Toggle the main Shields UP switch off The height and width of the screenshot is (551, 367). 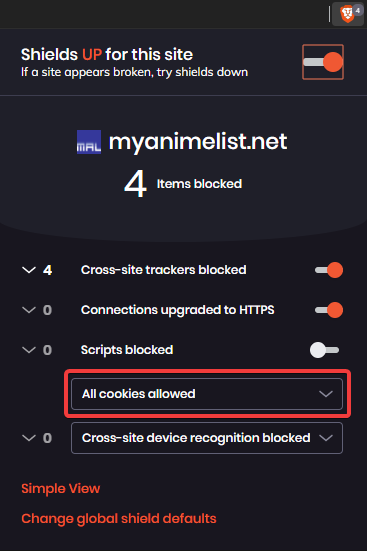click(323, 62)
